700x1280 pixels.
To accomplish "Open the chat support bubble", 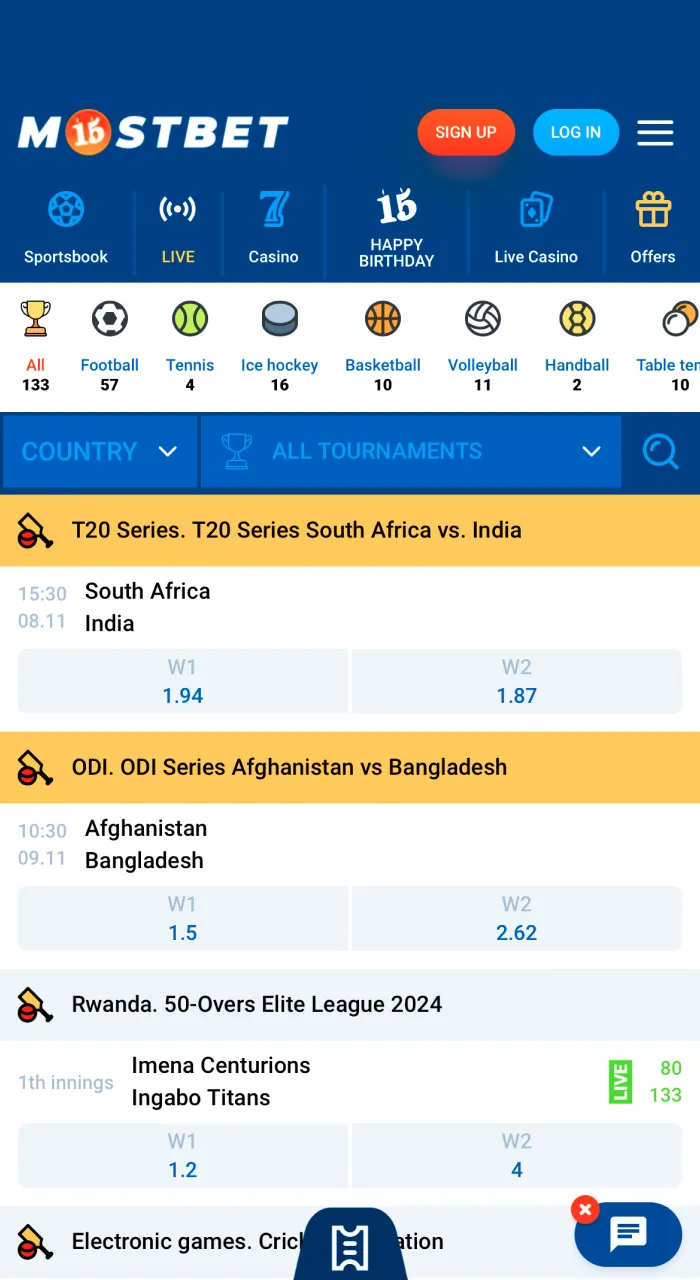I will [628, 1234].
